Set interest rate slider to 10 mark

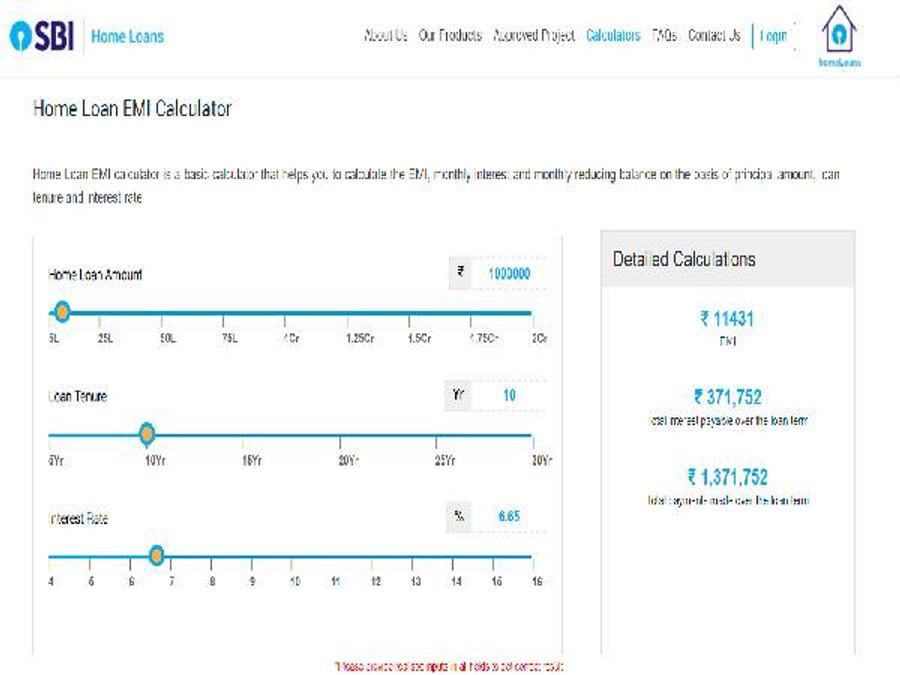coord(292,557)
